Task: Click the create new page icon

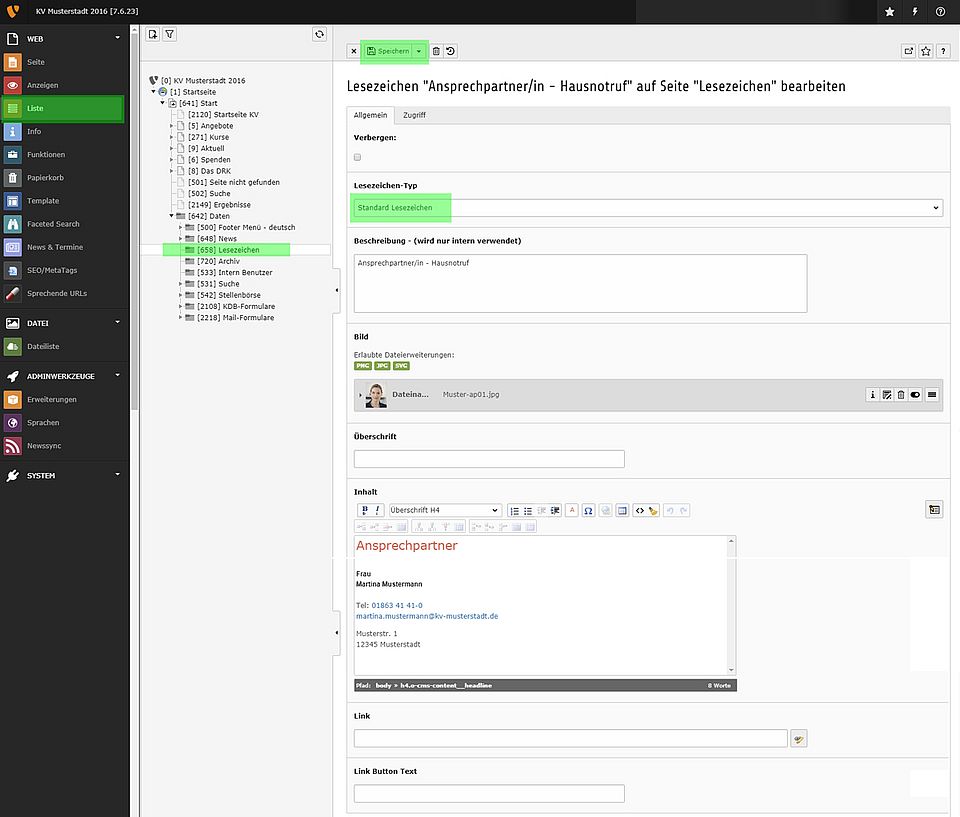Action: (152, 34)
